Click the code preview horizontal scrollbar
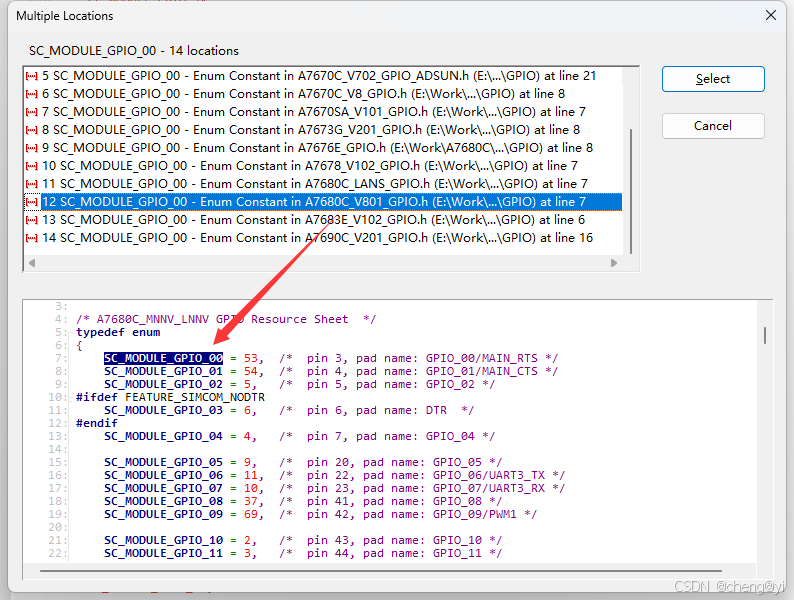This screenshot has height=600, width=794. (x=381, y=571)
